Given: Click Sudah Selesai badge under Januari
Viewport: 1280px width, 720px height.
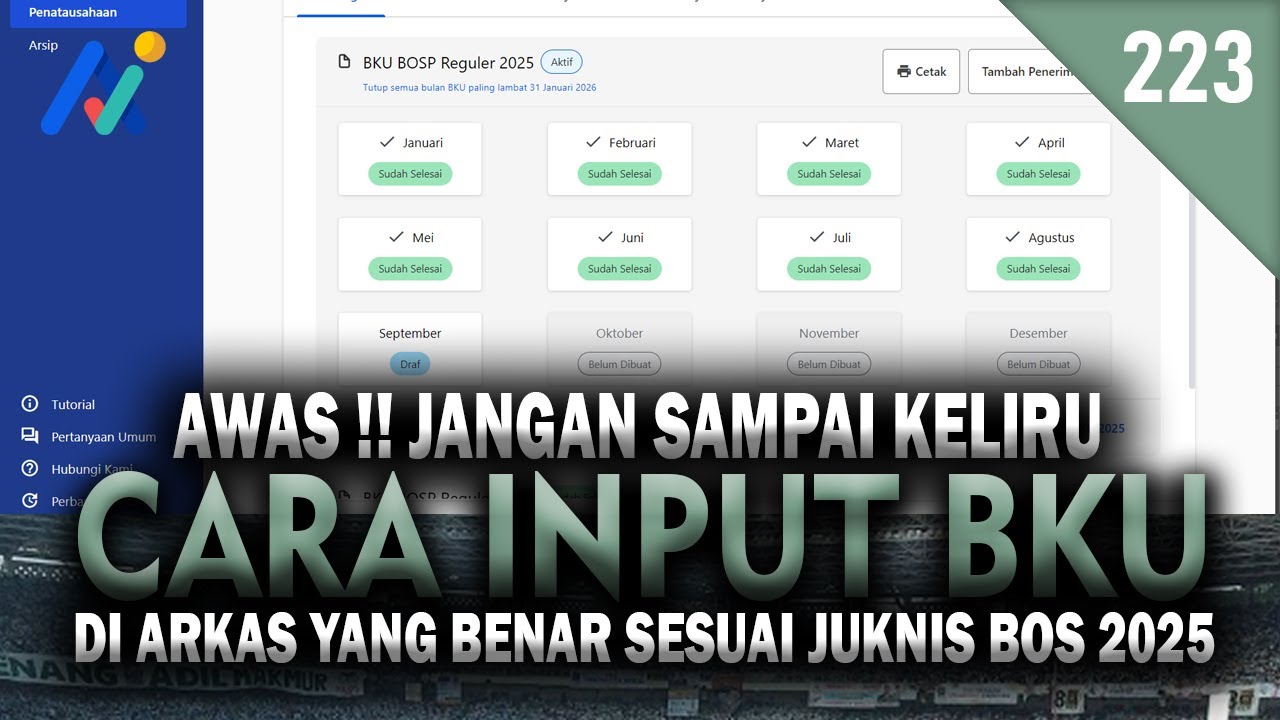Looking at the screenshot, I should pos(410,174).
